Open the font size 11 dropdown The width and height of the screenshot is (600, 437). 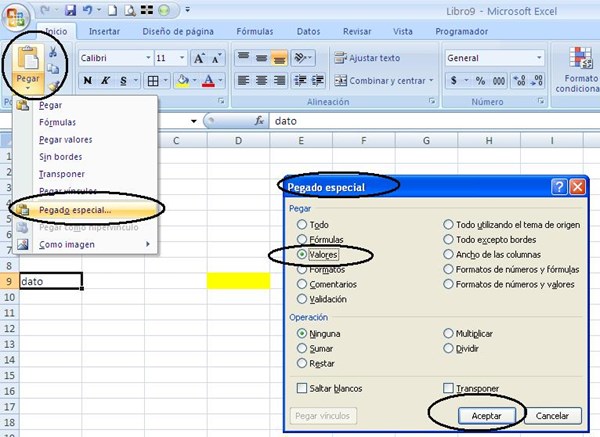[x=182, y=58]
